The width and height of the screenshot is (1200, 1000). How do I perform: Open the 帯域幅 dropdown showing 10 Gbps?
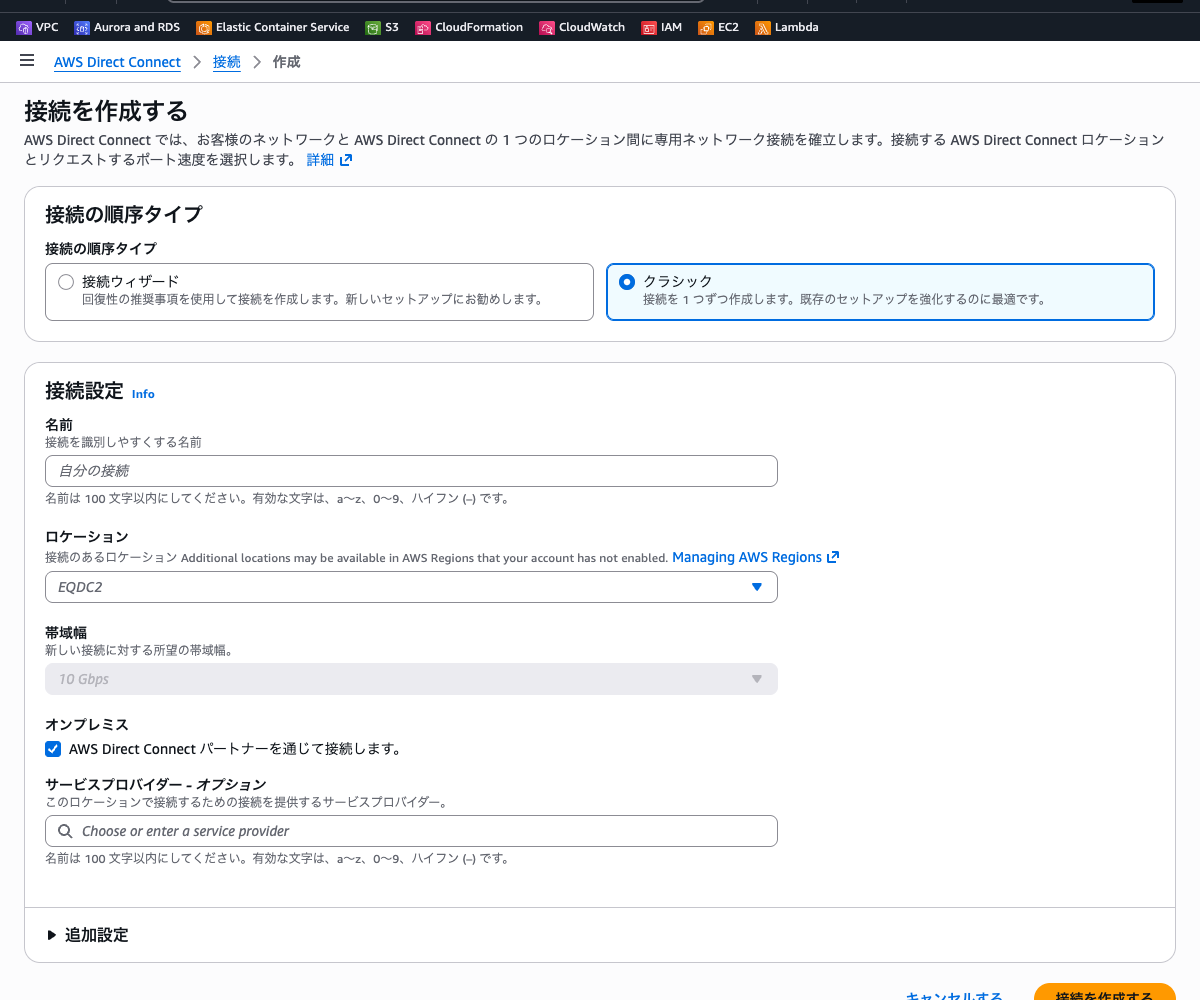click(411, 679)
